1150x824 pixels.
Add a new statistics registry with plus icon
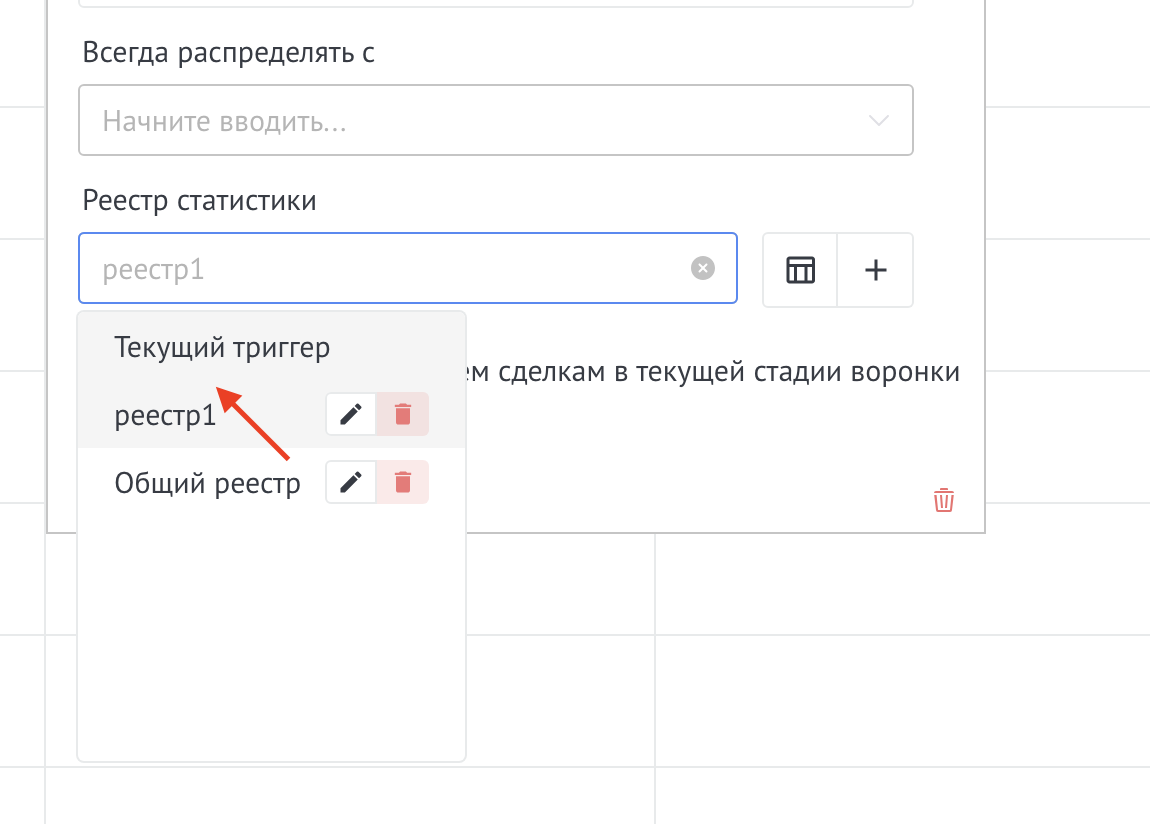click(875, 270)
